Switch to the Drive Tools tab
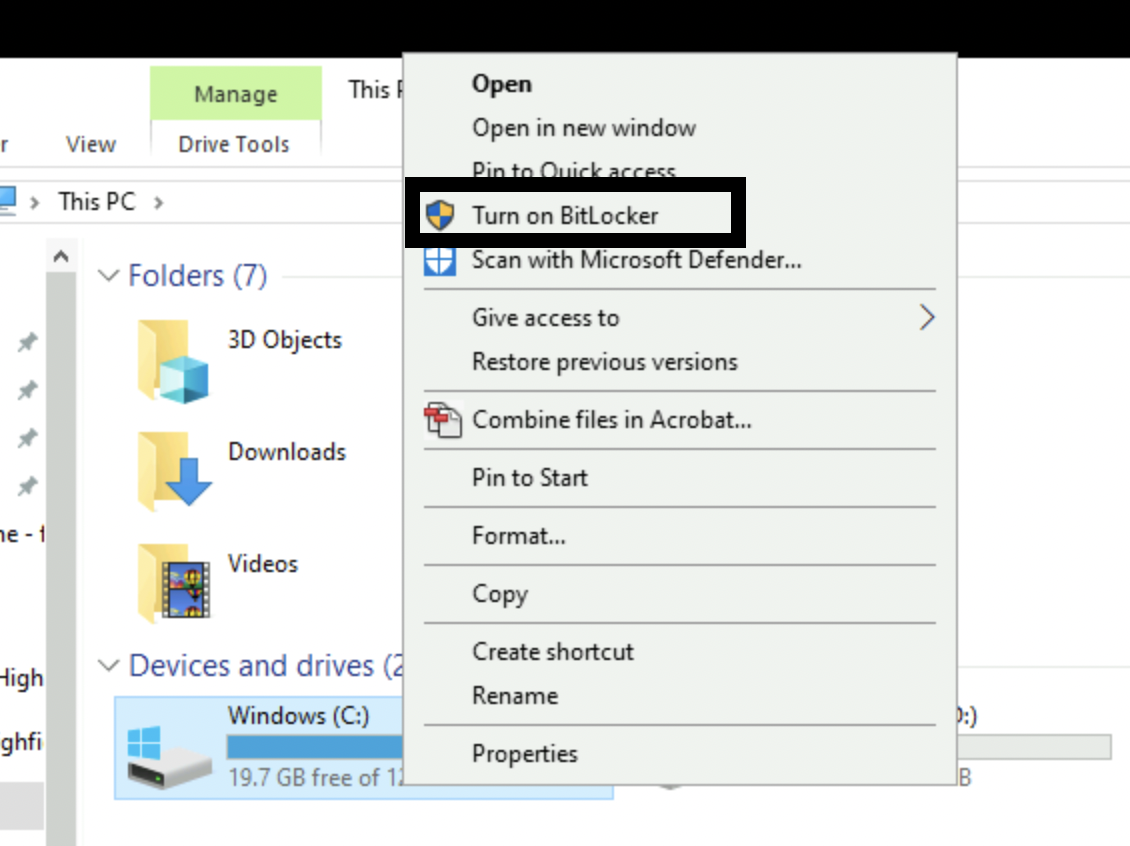The image size is (1130, 846). (x=235, y=143)
